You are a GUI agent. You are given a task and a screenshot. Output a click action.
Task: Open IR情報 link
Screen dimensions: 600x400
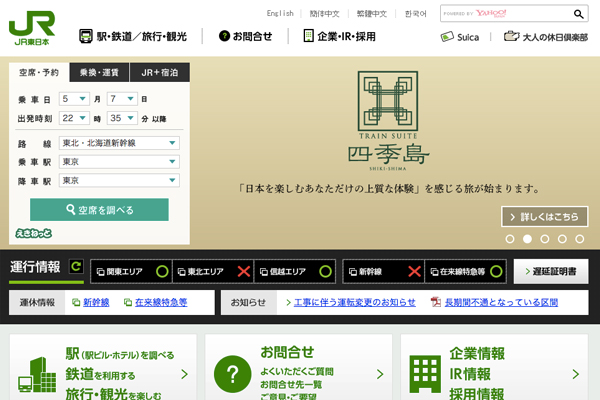[x=470, y=374]
